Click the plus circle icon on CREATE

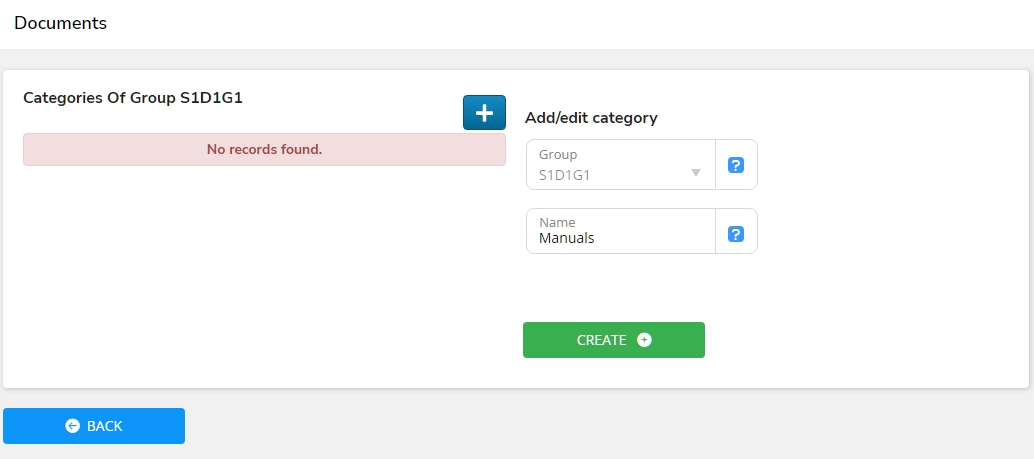click(x=644, y=340)
